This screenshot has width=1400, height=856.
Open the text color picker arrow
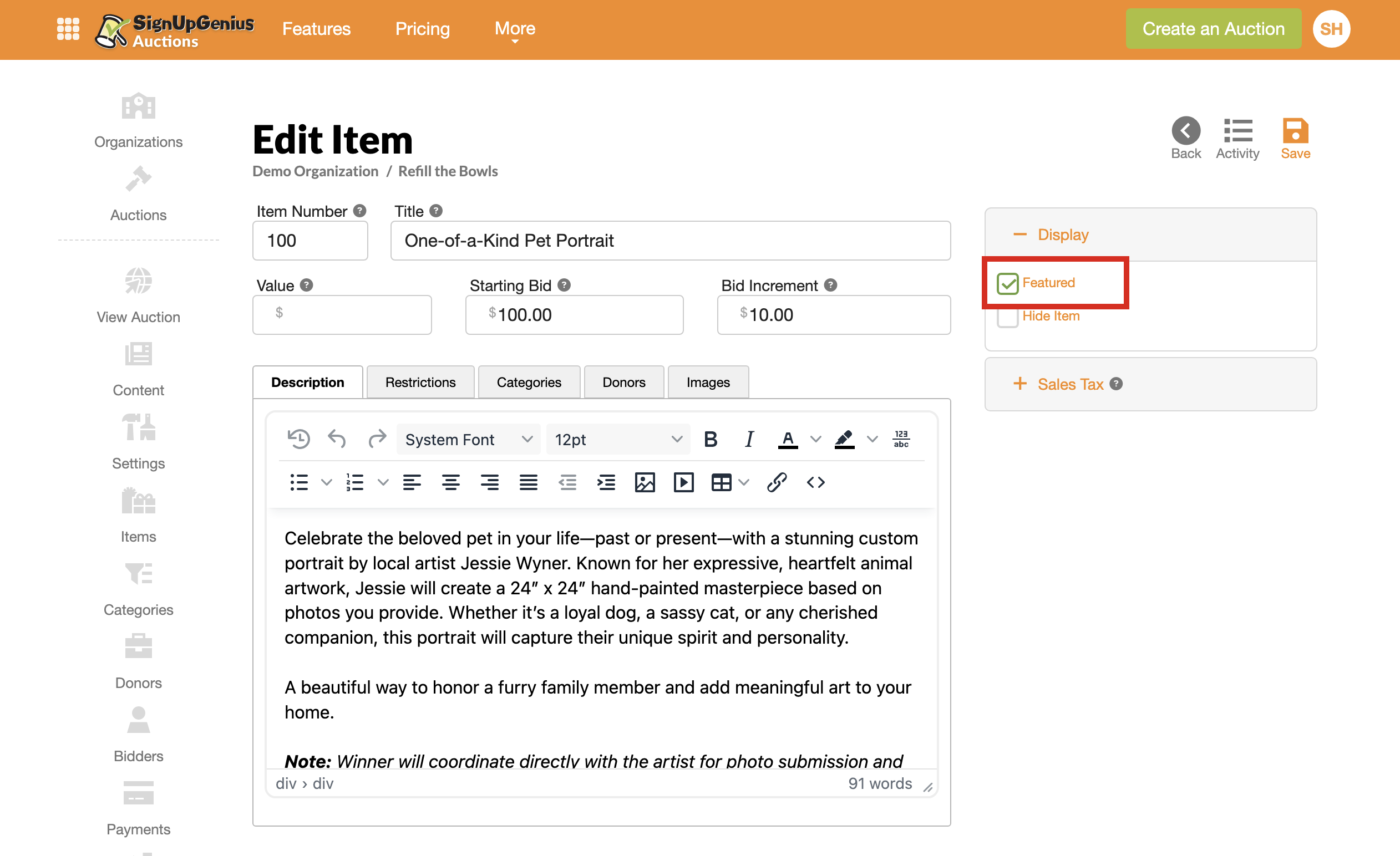coord(815,439)
